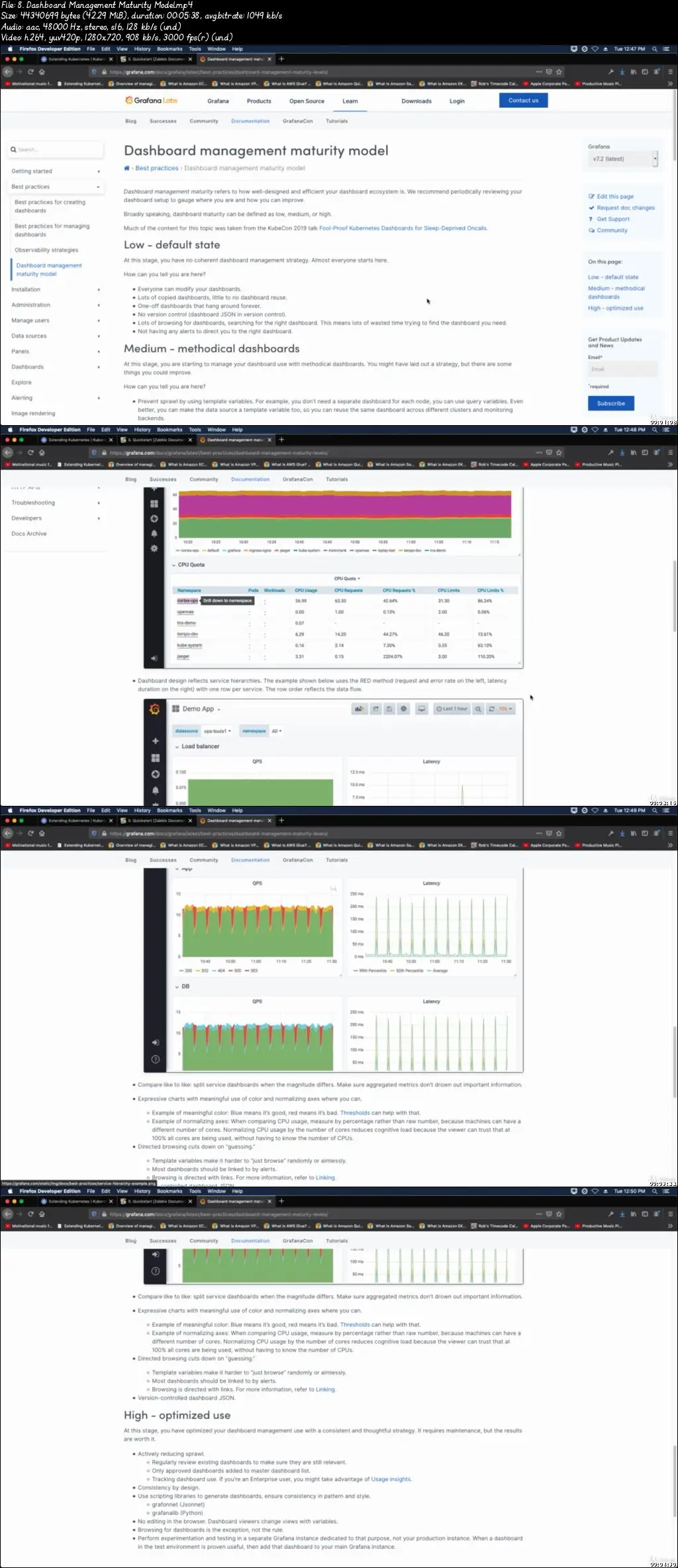Click the Grafana logo in Demo App dashboard
The height and width of the screenshot is (1568, 678).
coord(155,709)
